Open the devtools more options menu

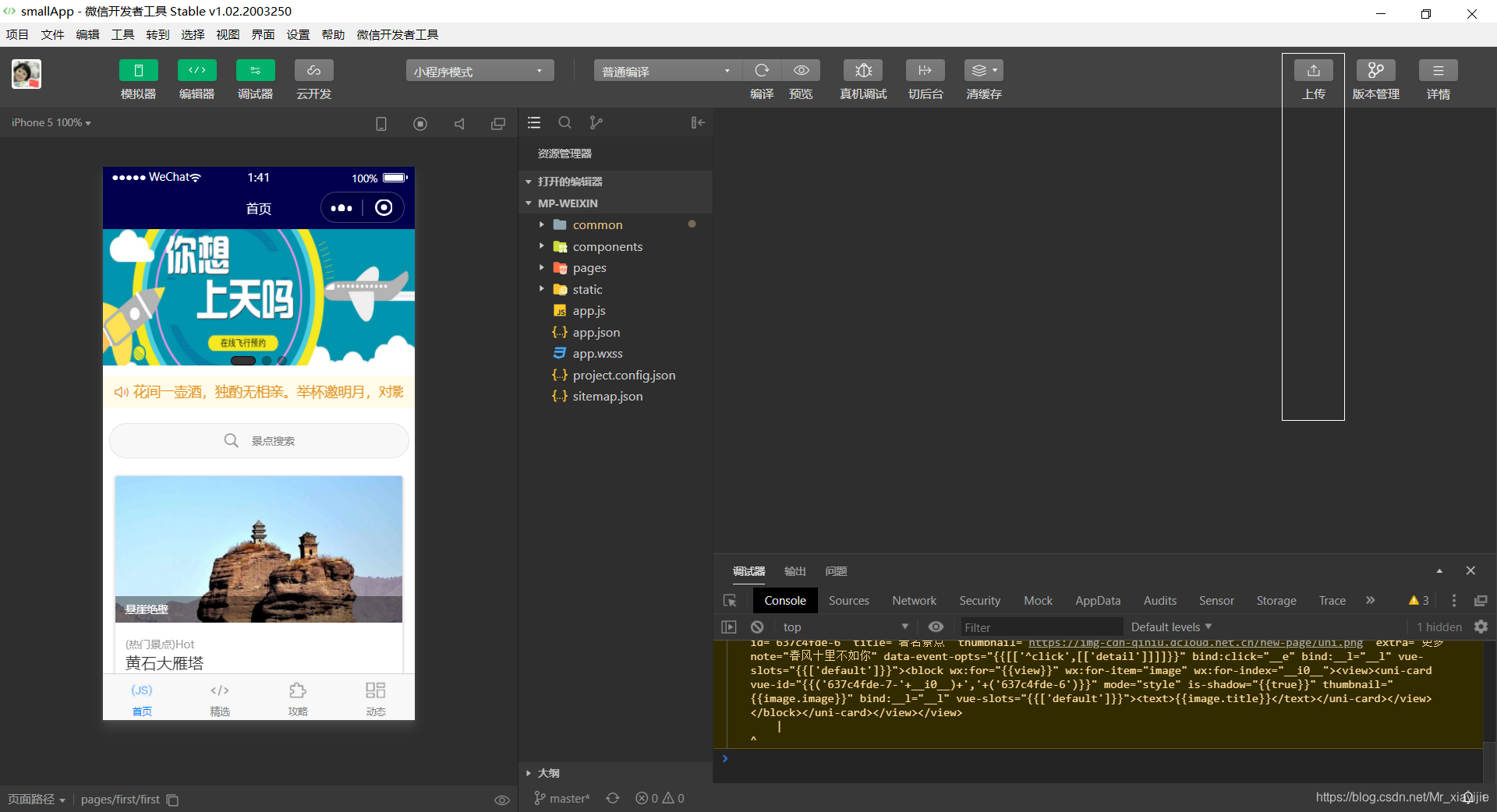pyautogui.click(x=1454, y=601)
